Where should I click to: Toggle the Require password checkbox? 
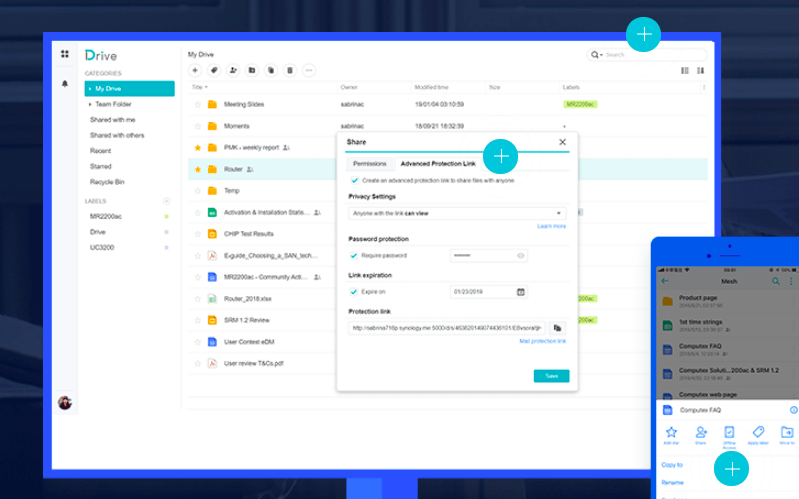(354, 255)
